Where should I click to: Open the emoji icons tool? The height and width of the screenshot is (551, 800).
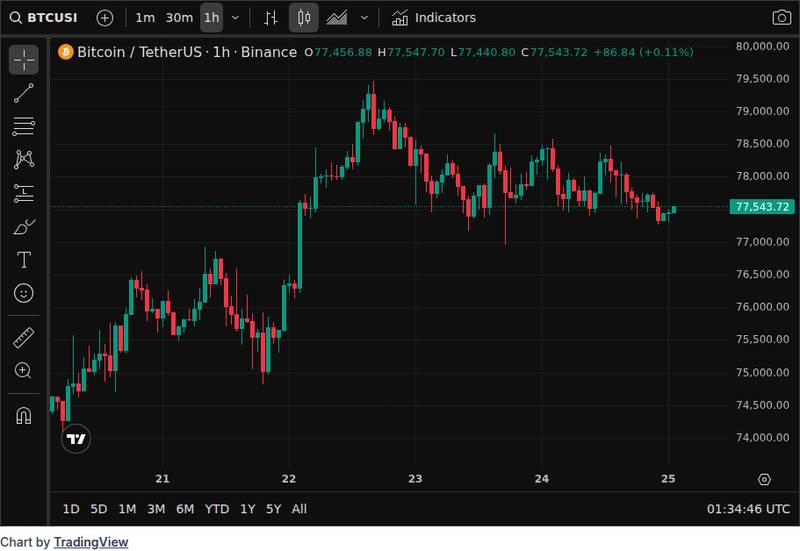coord(23,293)
